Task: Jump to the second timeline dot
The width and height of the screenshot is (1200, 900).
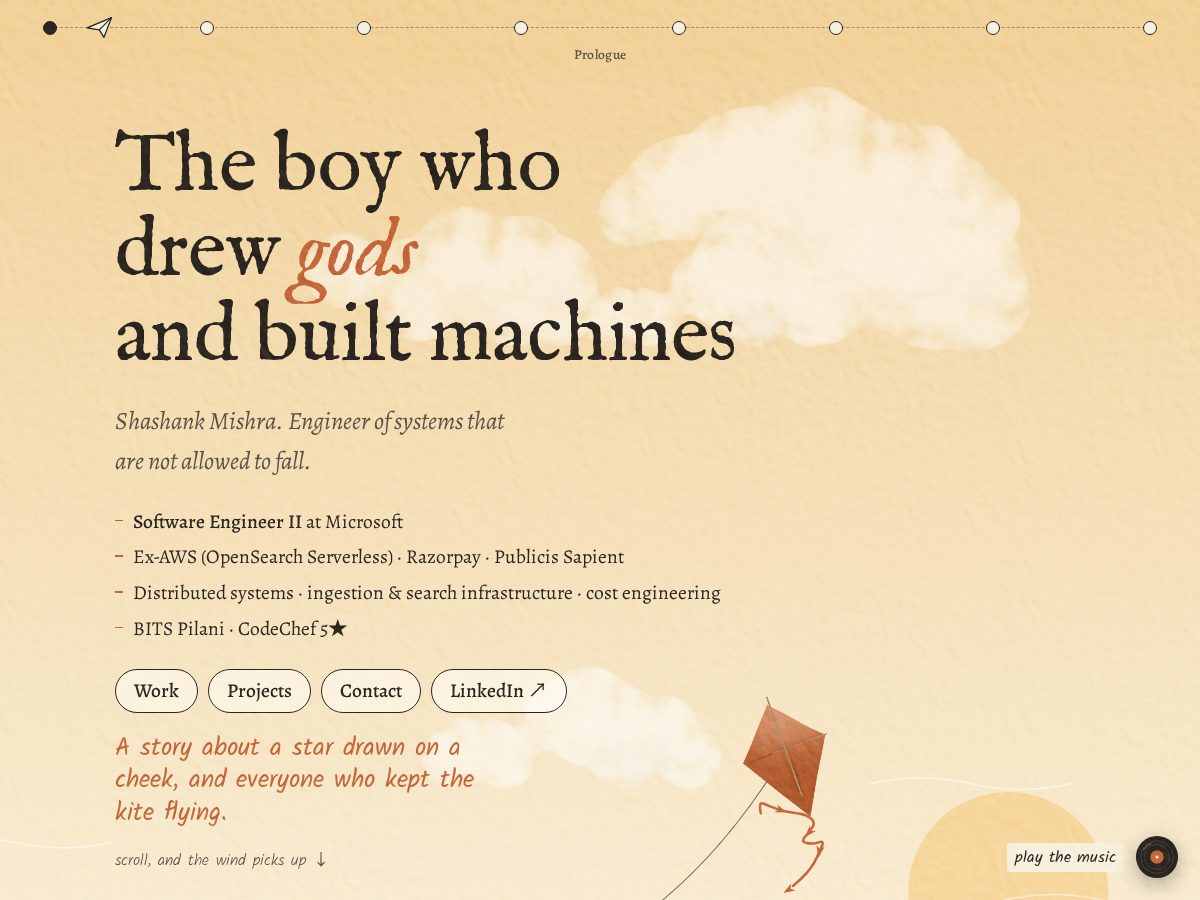Action: coord(207,28)
